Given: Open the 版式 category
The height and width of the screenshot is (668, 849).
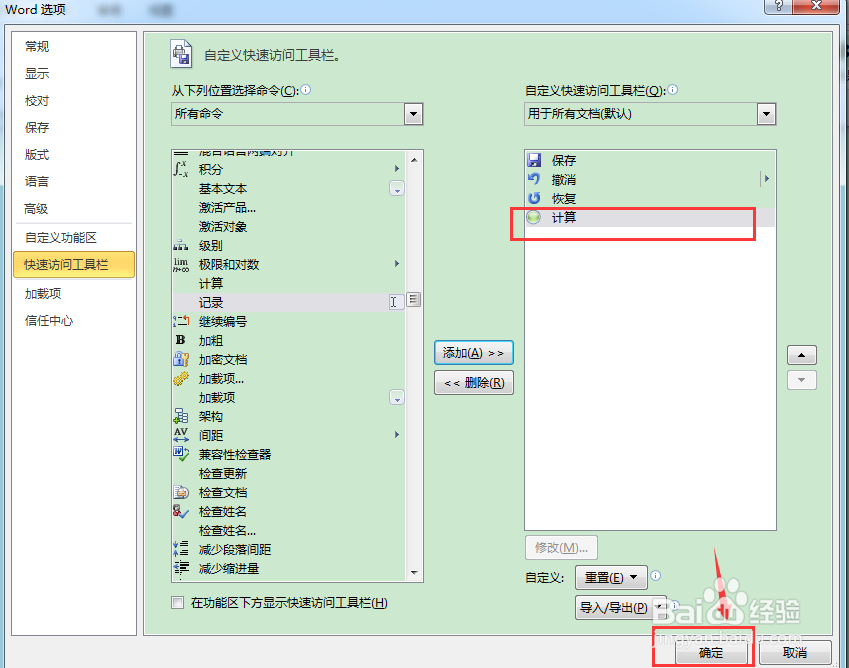Looking at the screenshot, I should coord(37,155).
